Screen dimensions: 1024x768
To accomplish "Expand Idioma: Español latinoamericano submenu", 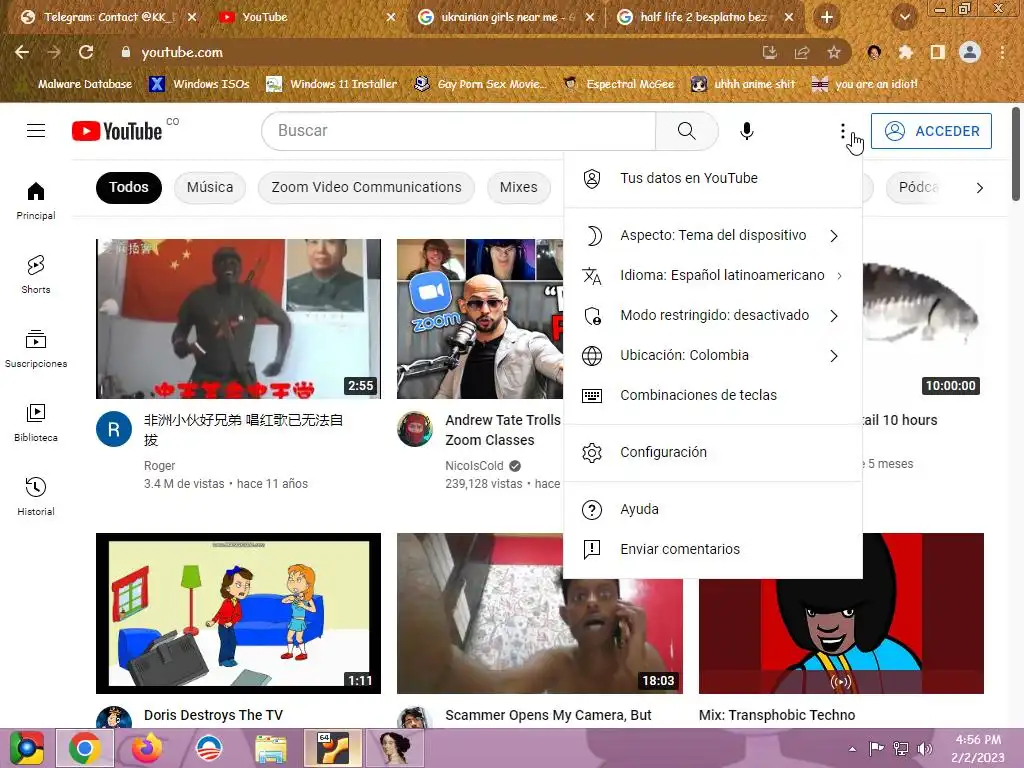I will pos(712,276).
